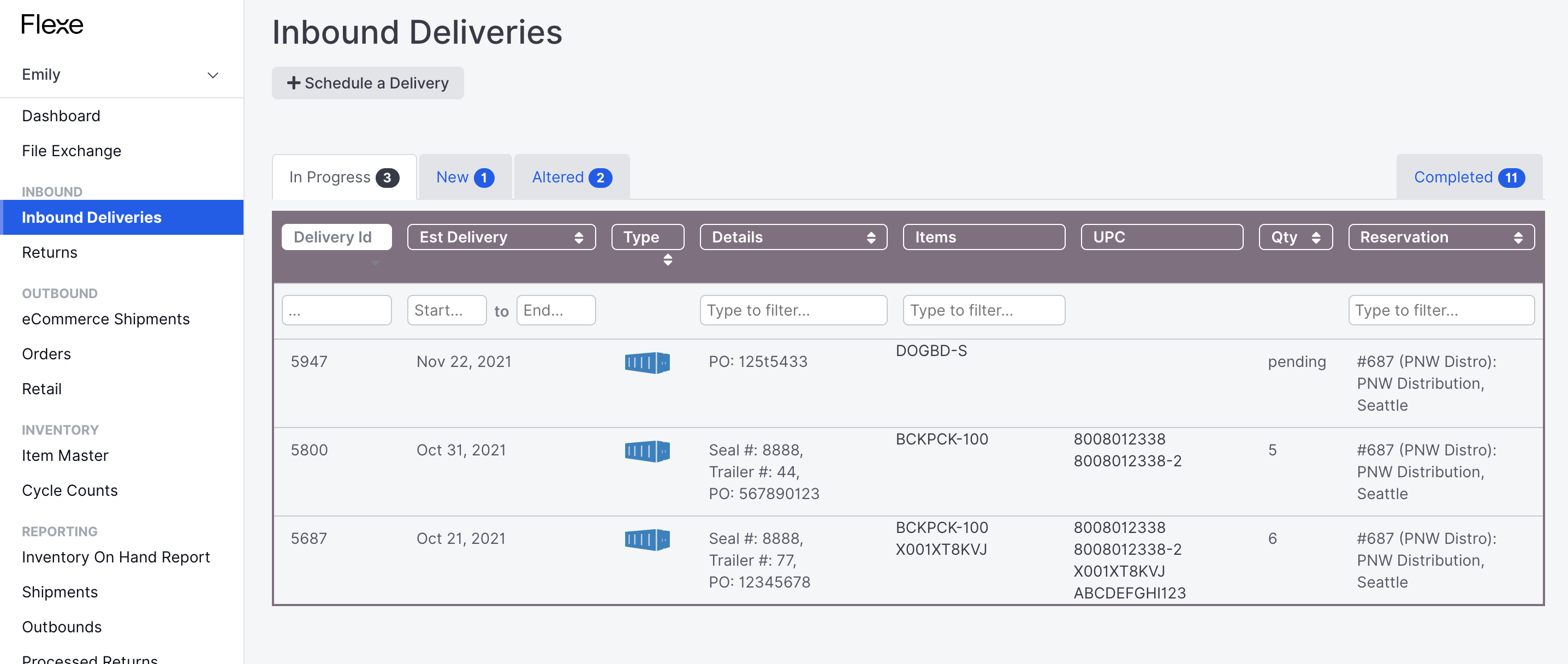The image size is (1568, 664).
Task: Open the Delivery Id sort indicator below the header
Action: click(376, 262)
